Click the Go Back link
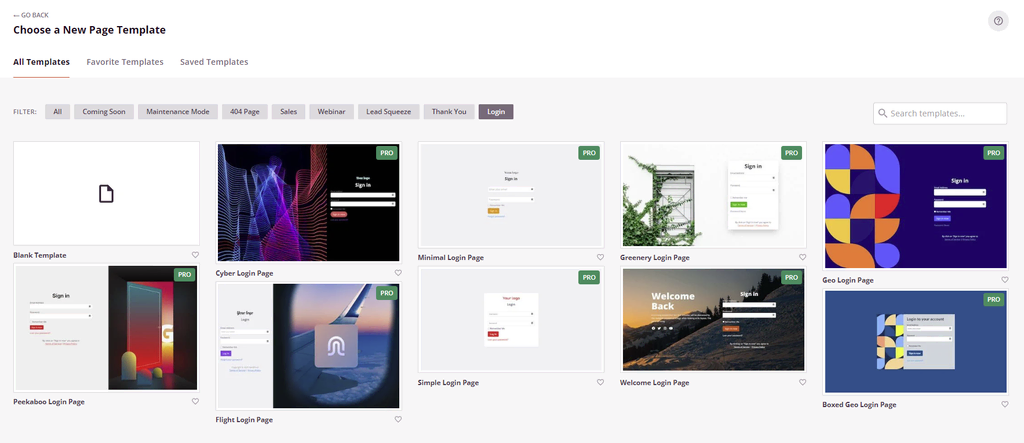This screenshot has width=1024, height=443. point(31,15)
